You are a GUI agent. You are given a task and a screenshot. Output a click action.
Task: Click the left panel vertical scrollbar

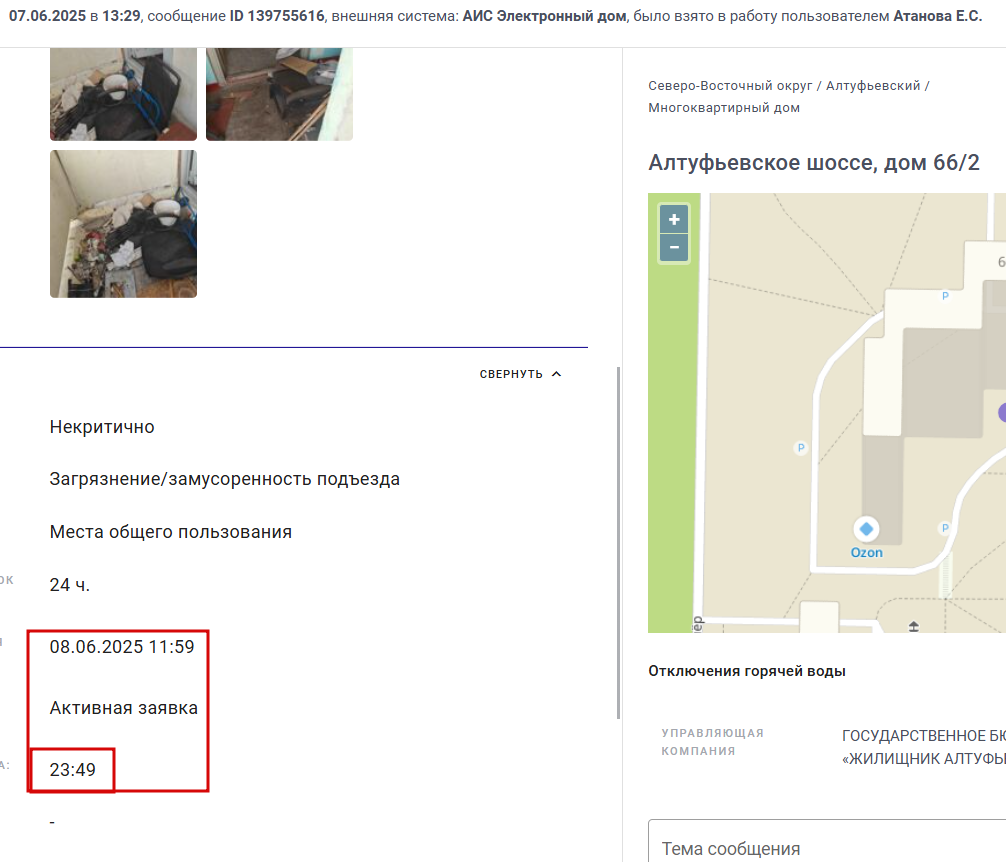click(618, 543)
